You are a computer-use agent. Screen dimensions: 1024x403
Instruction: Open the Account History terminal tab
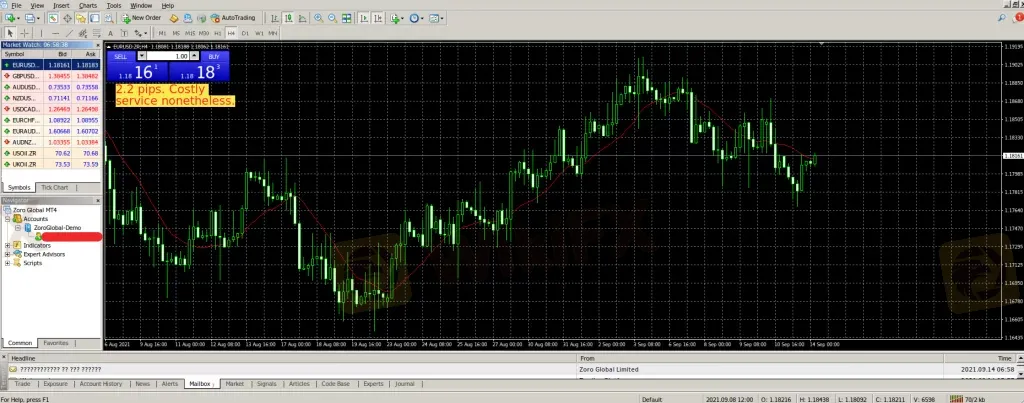(x=101, y=384)
